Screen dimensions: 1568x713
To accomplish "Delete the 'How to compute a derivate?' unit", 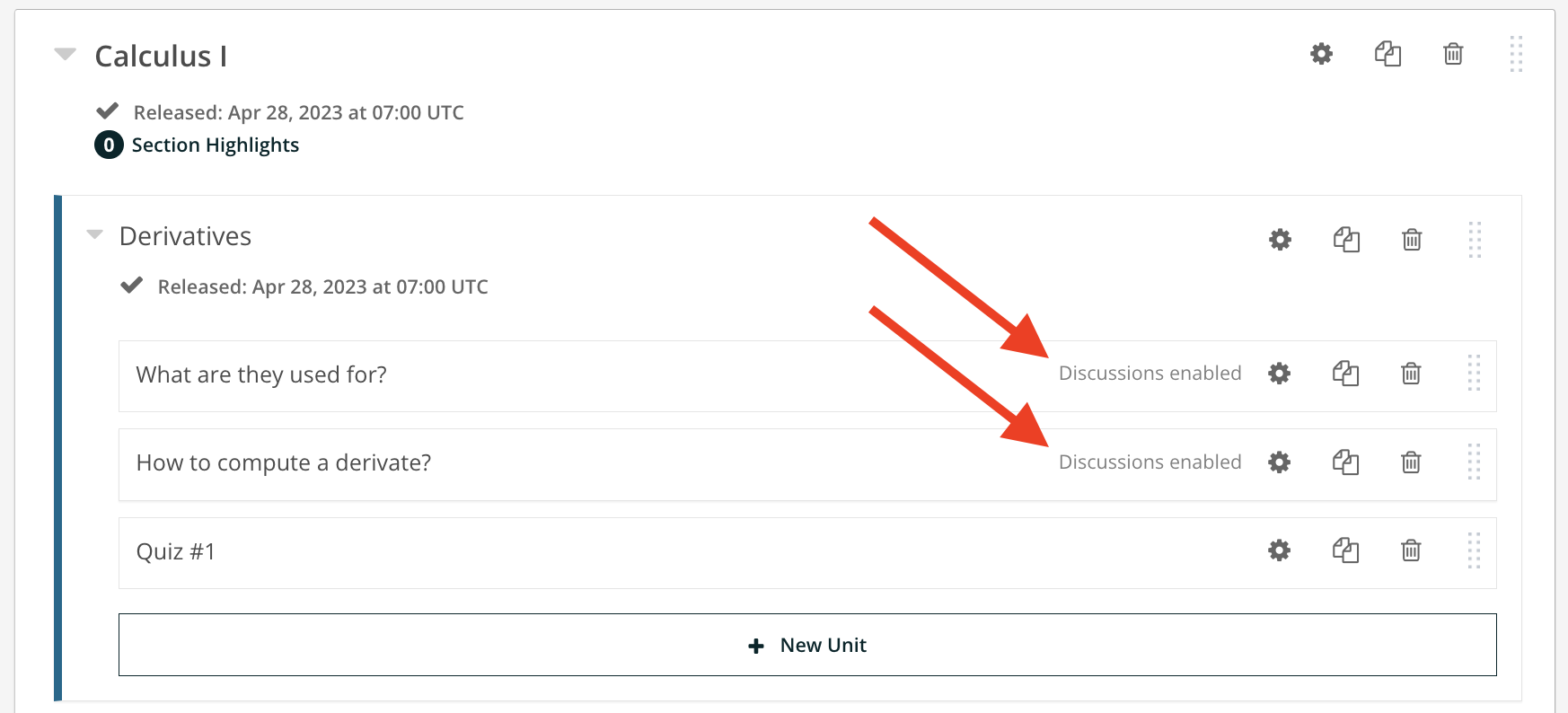I will pyautogui.click(x=1411, y=462).
